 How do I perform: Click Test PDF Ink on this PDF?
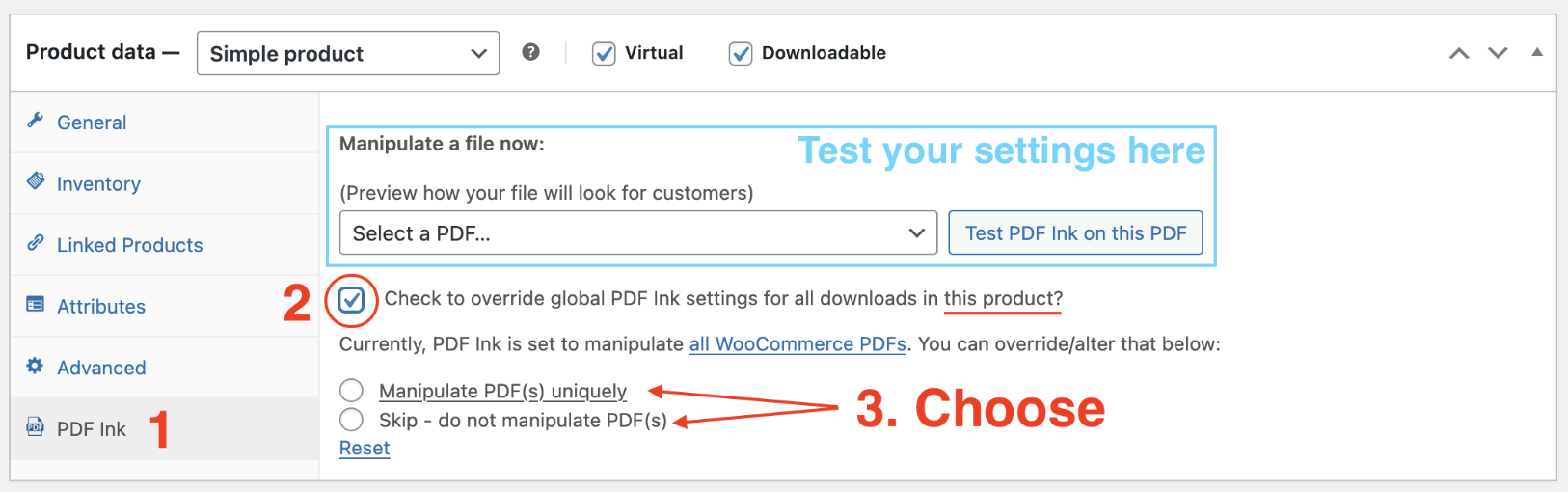[x=1075, y=233]
